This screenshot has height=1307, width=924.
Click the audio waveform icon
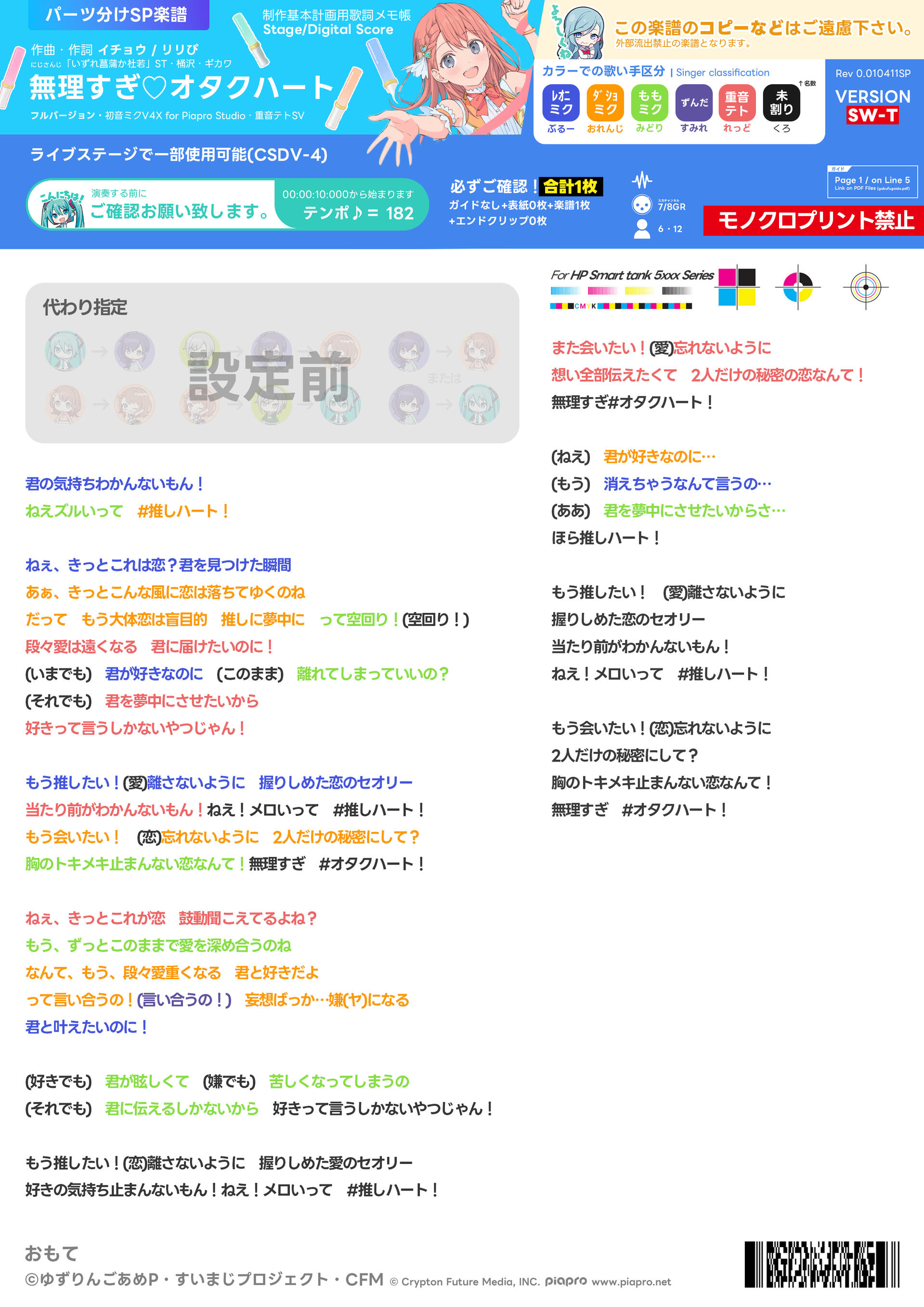tap(642, 181)
